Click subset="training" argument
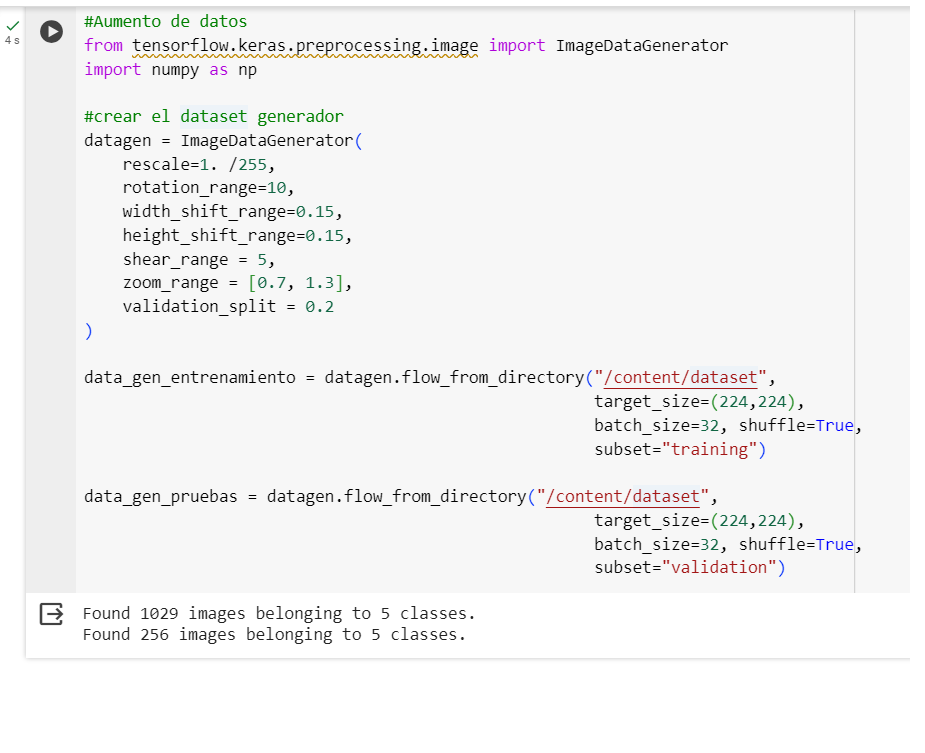Viewport: 925px width, 753px height. click(x=680, y=449)
